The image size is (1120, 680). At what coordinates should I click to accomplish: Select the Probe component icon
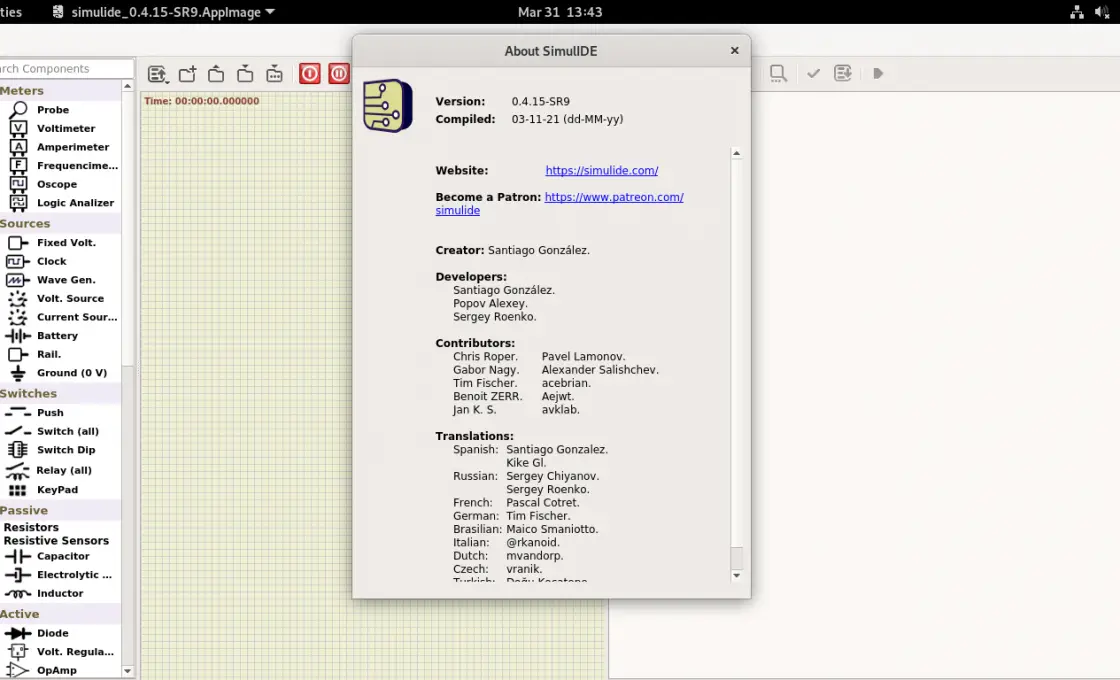tap(18, 109)
